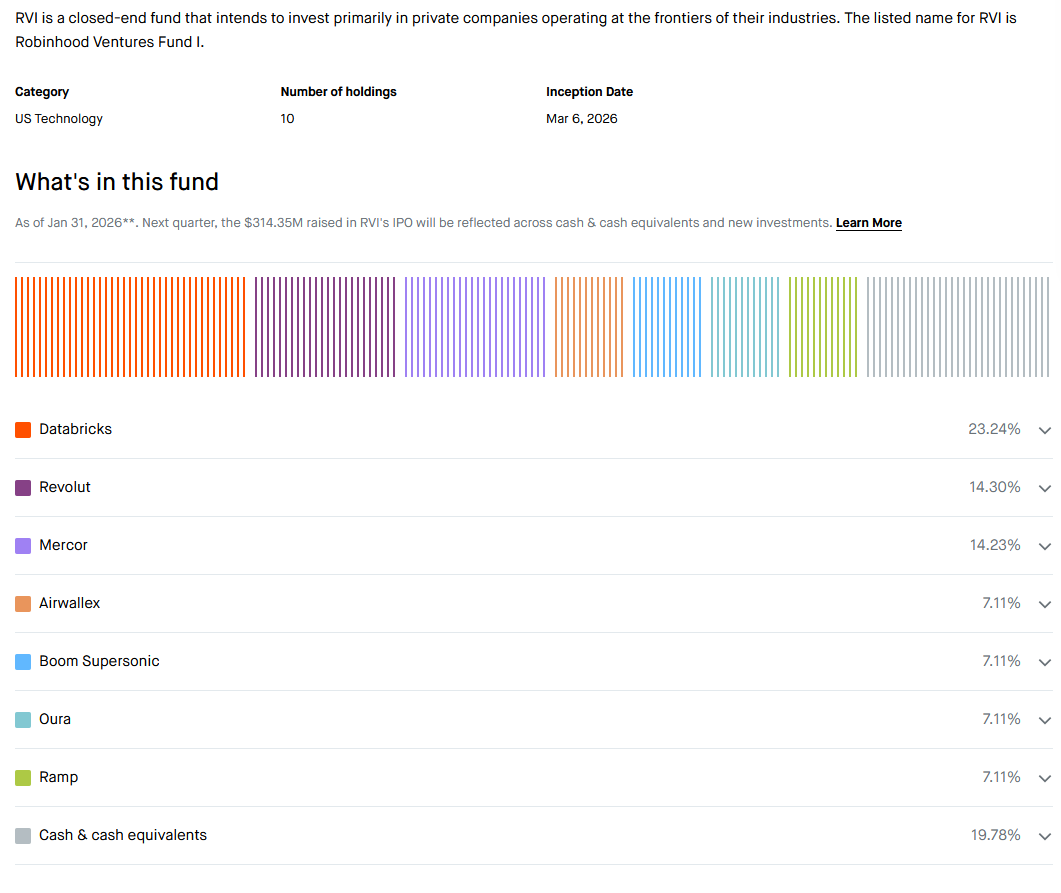The image size is (1061, 893).
Task: Click the green Ramp bar segment
Action: 823,327
